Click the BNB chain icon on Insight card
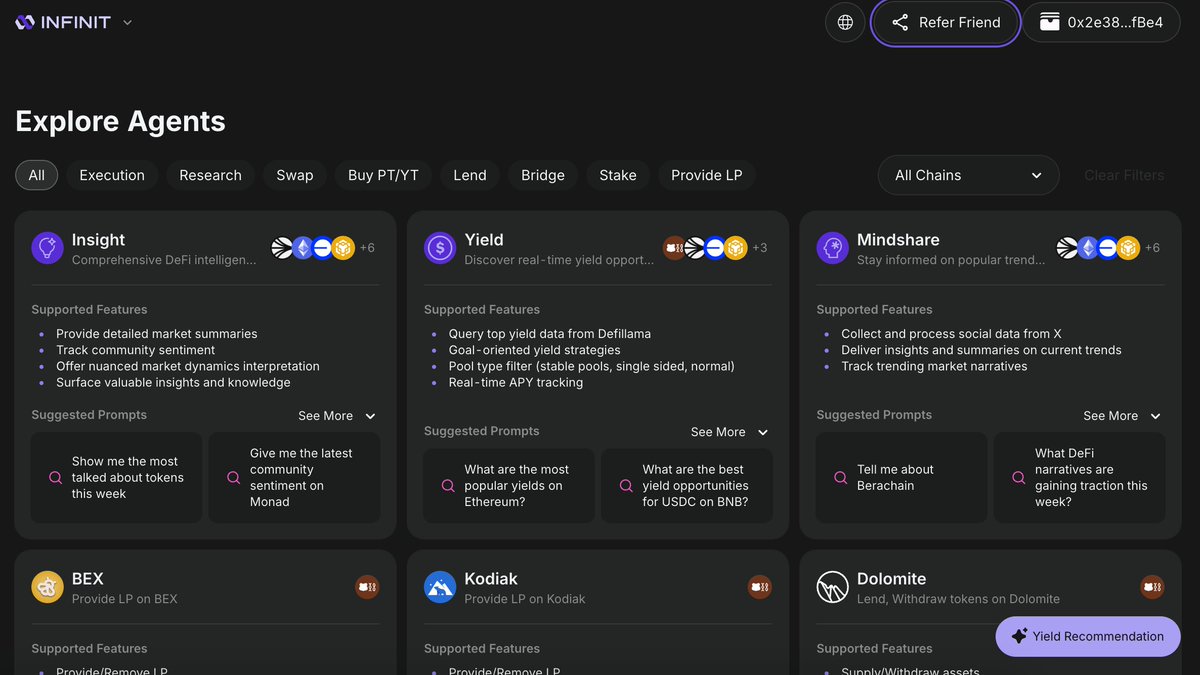The width and height of the screenshot is (1200, 675). tap(343, 248)
